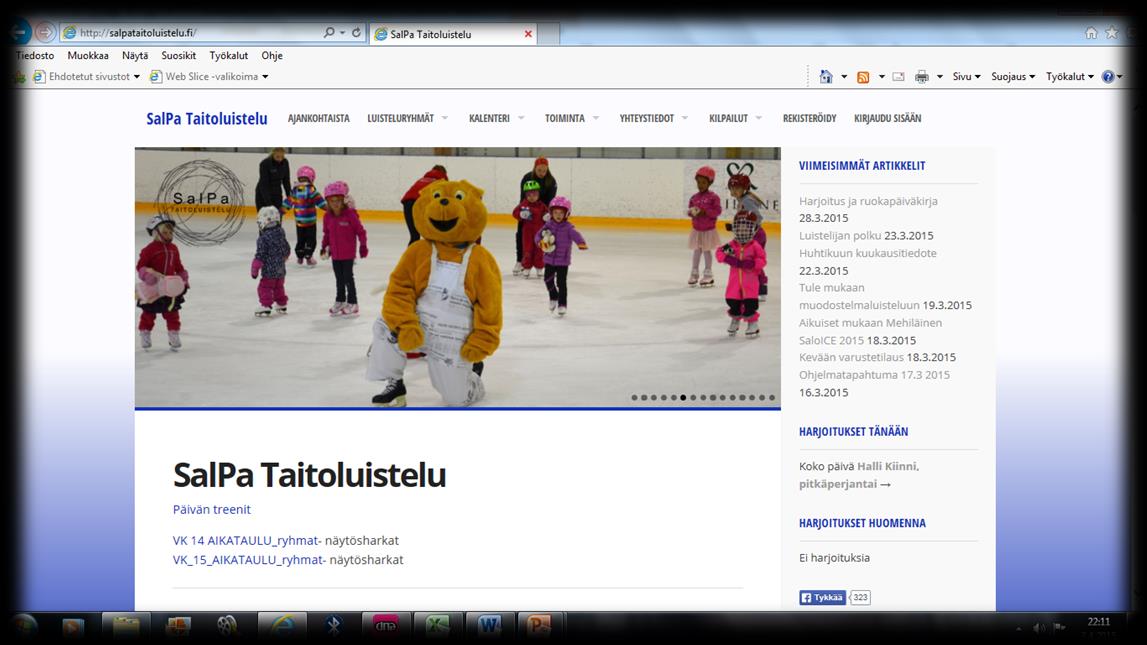Viewport: 1147px width, 645px height.
Task: Open PowerPoint from the Windows taskbar
Action: (541, 626)
